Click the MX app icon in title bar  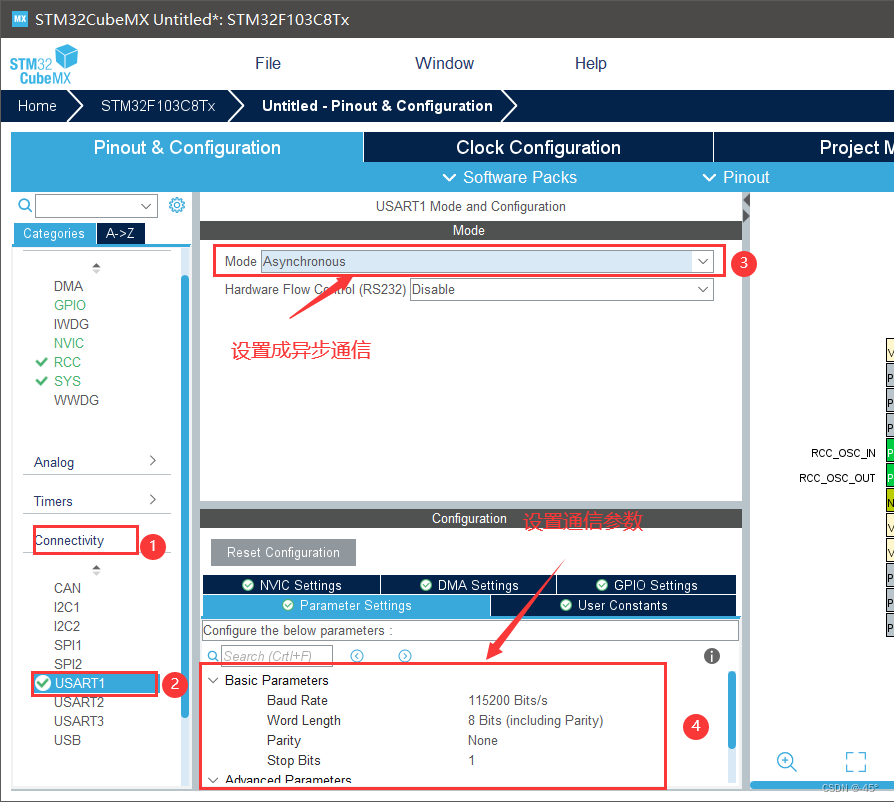(x=20, y=19)
